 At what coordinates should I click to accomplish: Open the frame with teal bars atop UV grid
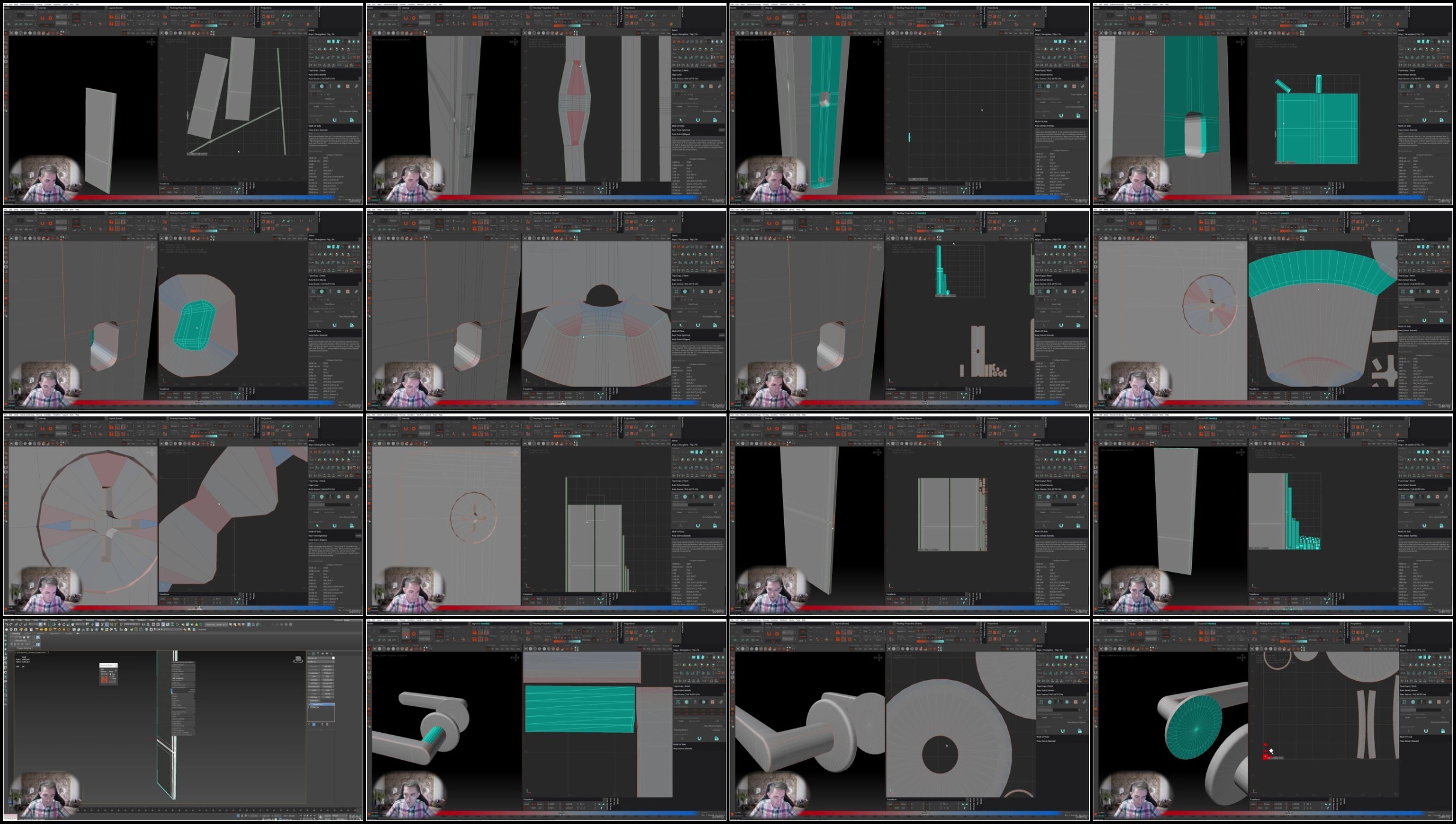pos(910,309)
